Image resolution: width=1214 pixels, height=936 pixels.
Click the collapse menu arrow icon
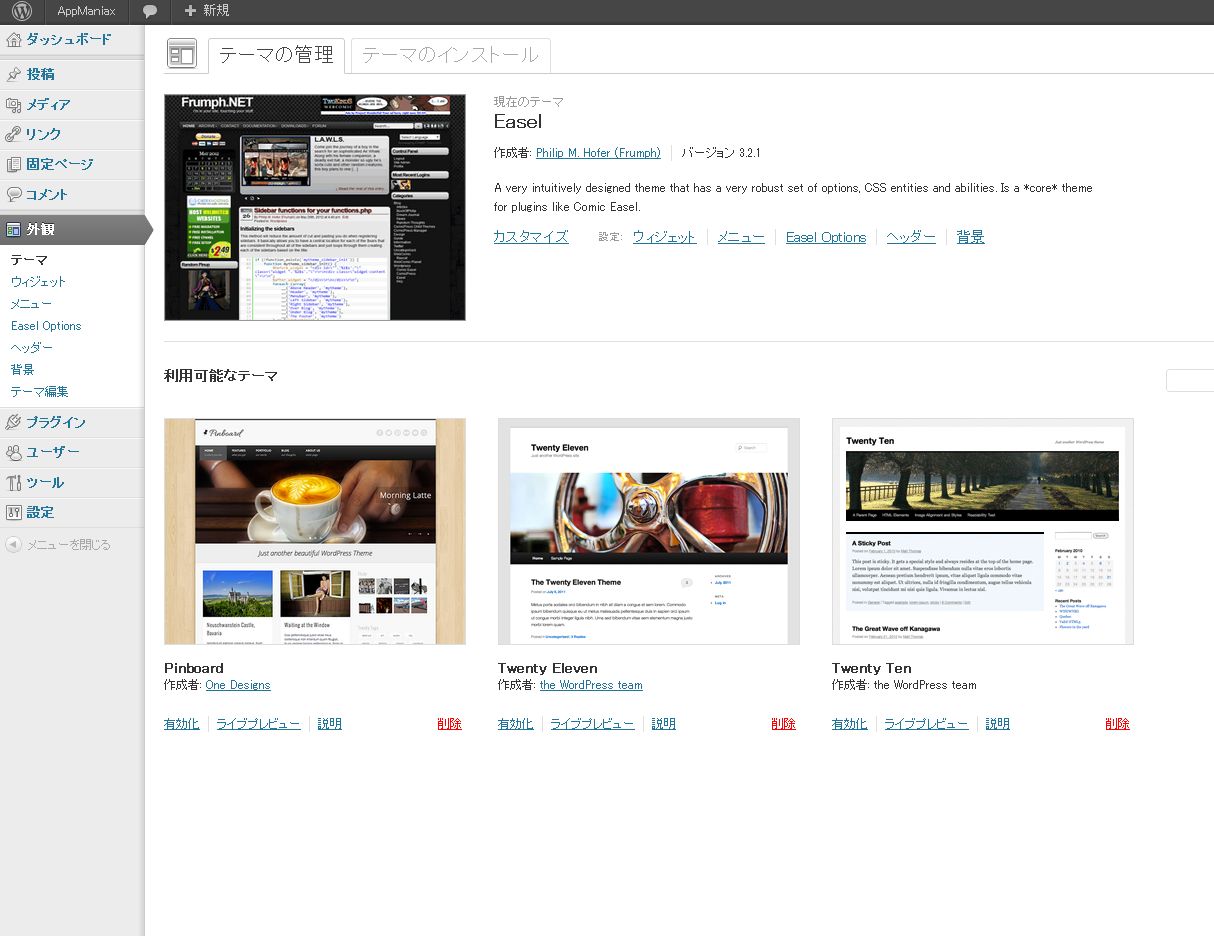14,545
